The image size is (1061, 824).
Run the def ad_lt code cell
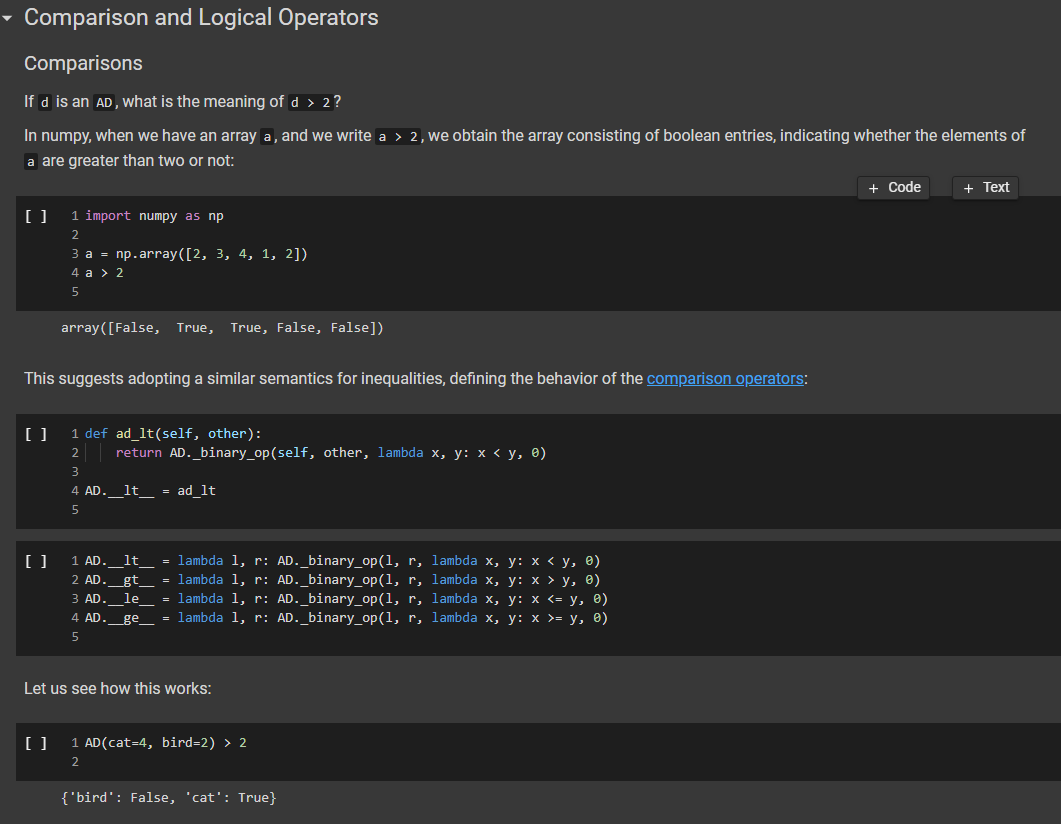[36, 434]
